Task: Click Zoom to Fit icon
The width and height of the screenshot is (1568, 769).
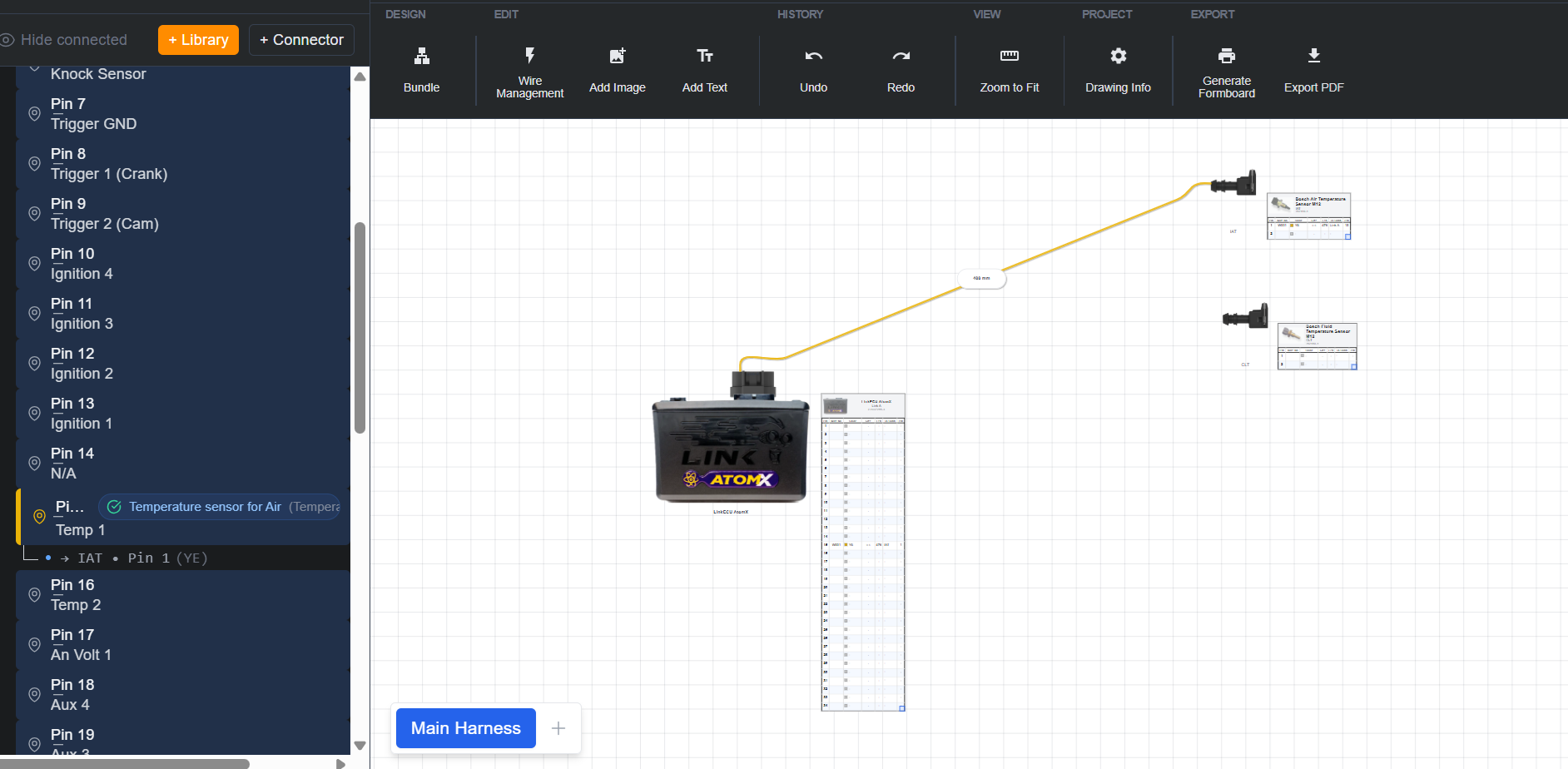Action: coord(1010,56)
